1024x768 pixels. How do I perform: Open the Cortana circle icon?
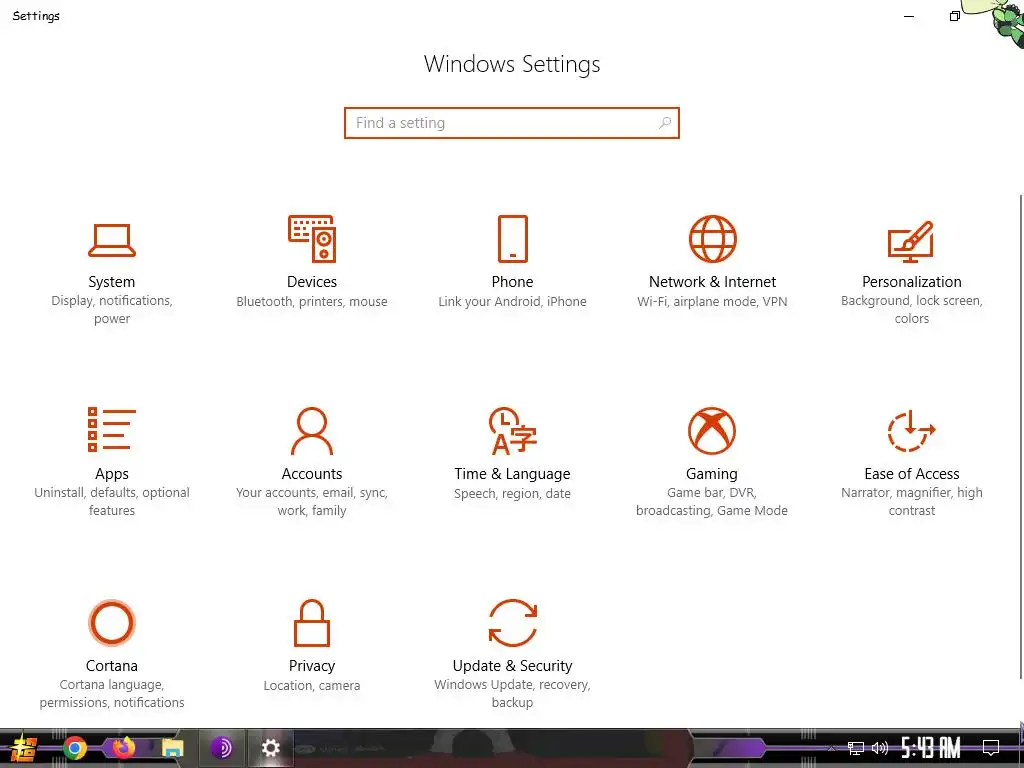coord(112,622)
